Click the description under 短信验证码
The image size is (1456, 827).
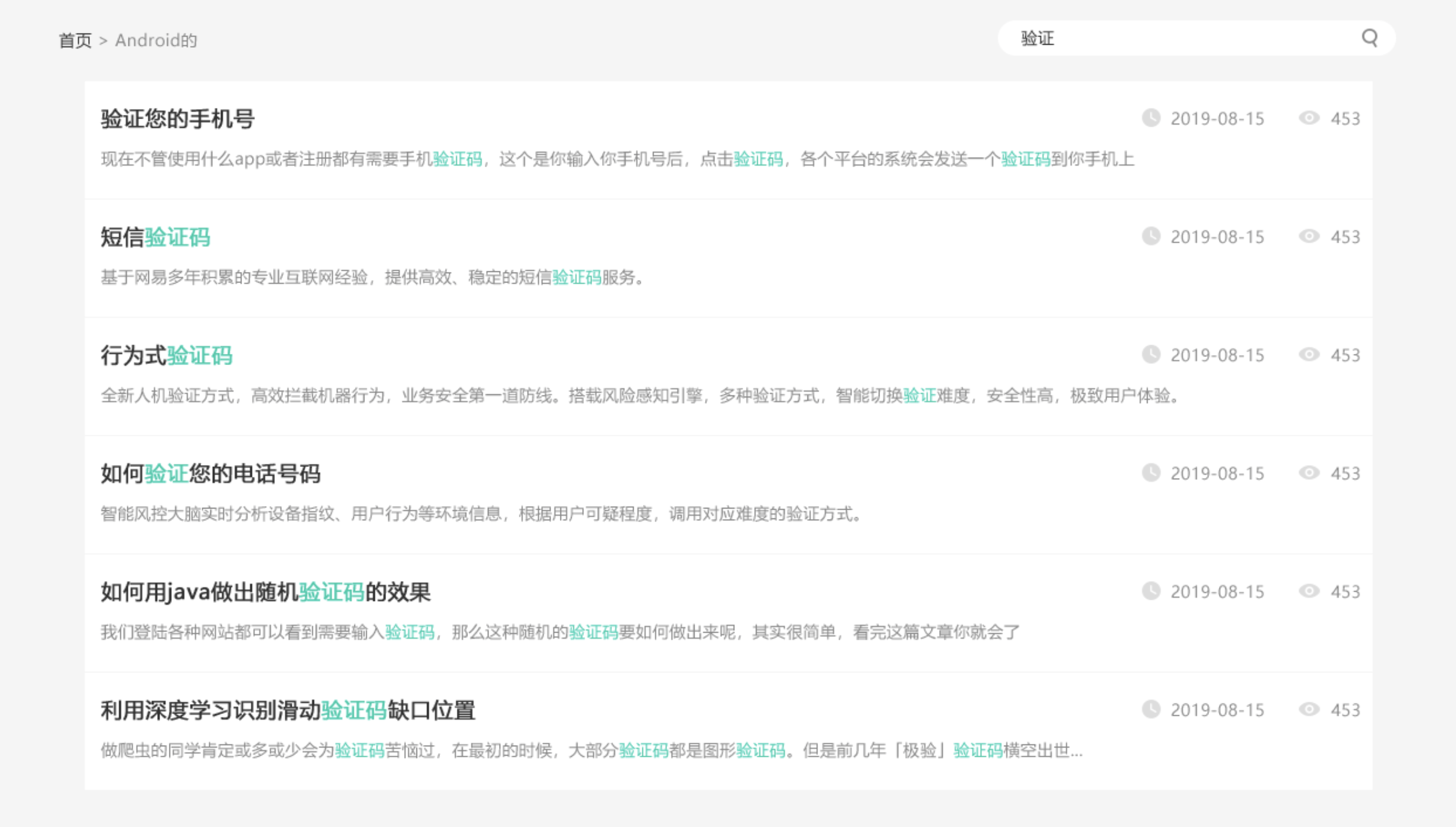click(x=372, y=278)
